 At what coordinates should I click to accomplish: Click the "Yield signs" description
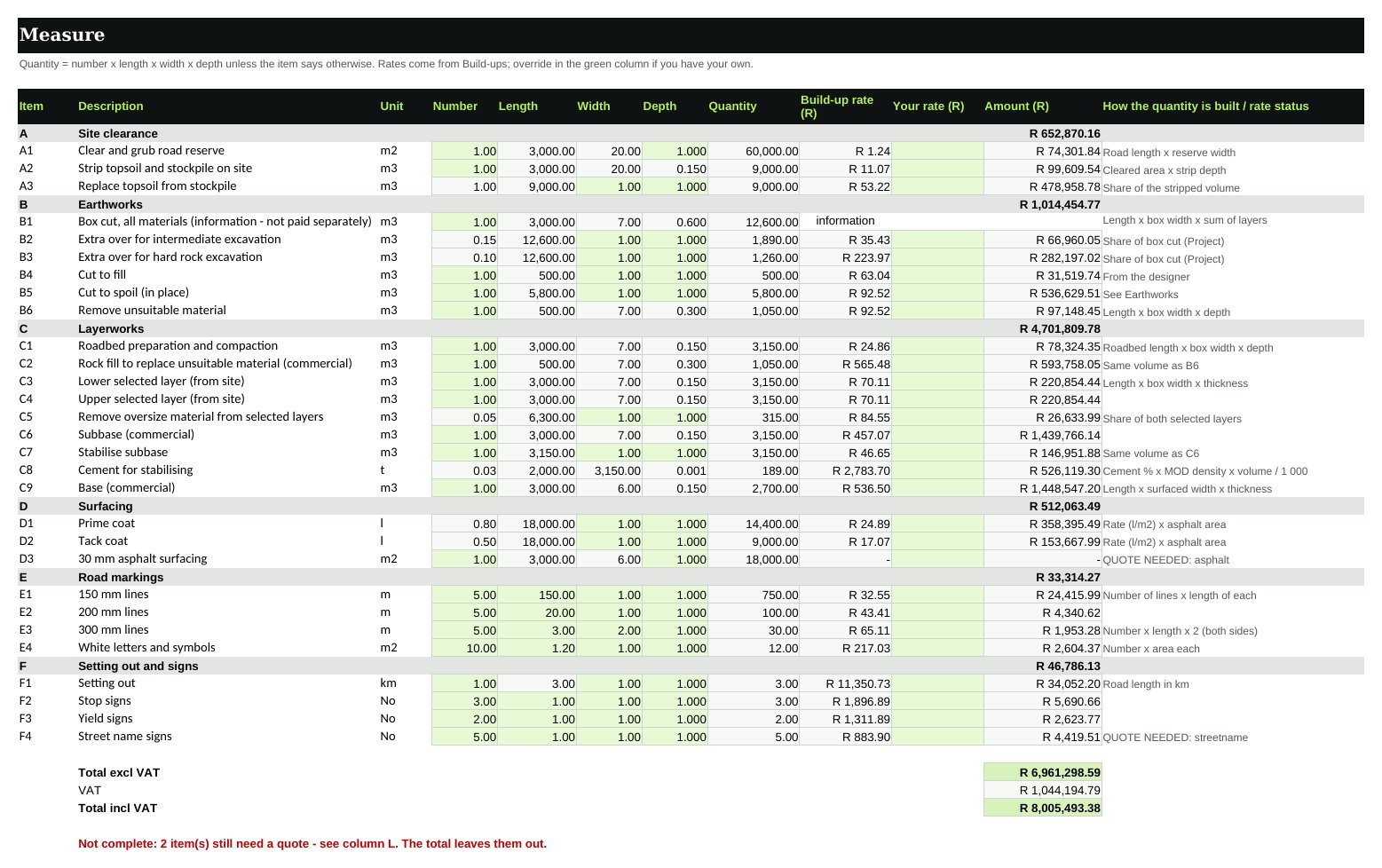tap(106, 719)
